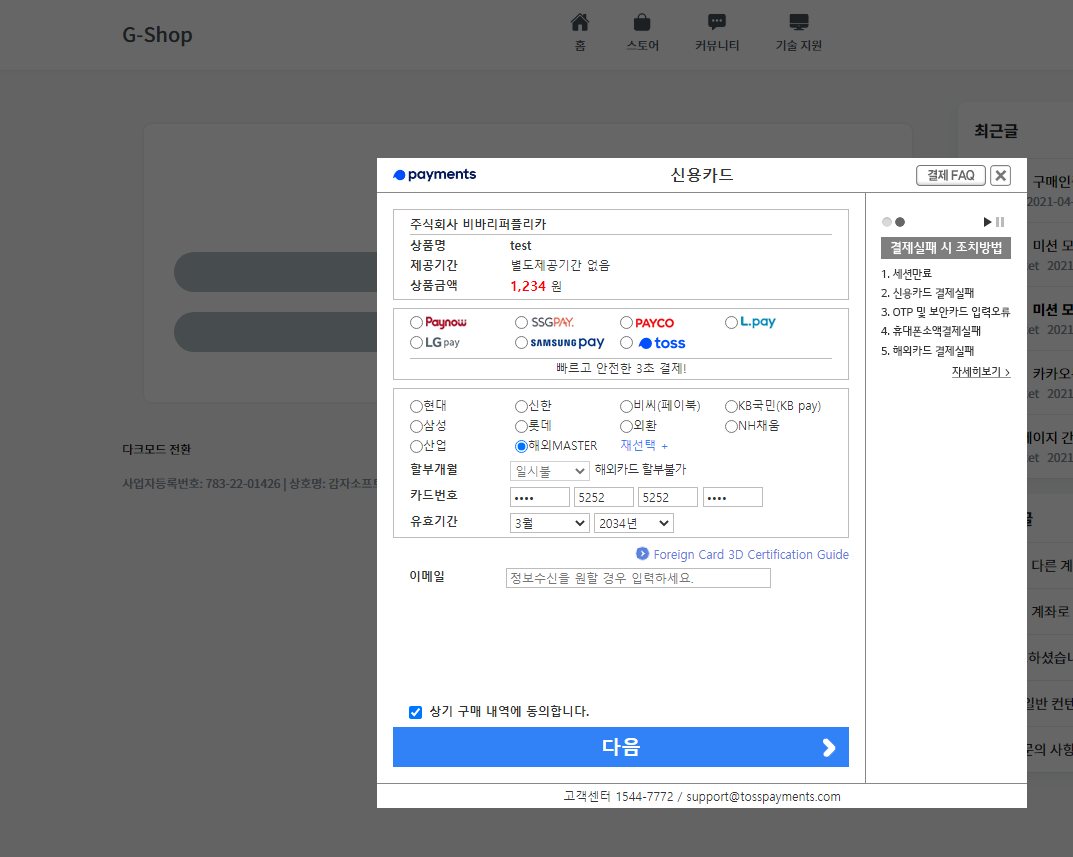Click the 결제 FAQ button
The height and width of the screenshot is (857, 1073).
950,176
